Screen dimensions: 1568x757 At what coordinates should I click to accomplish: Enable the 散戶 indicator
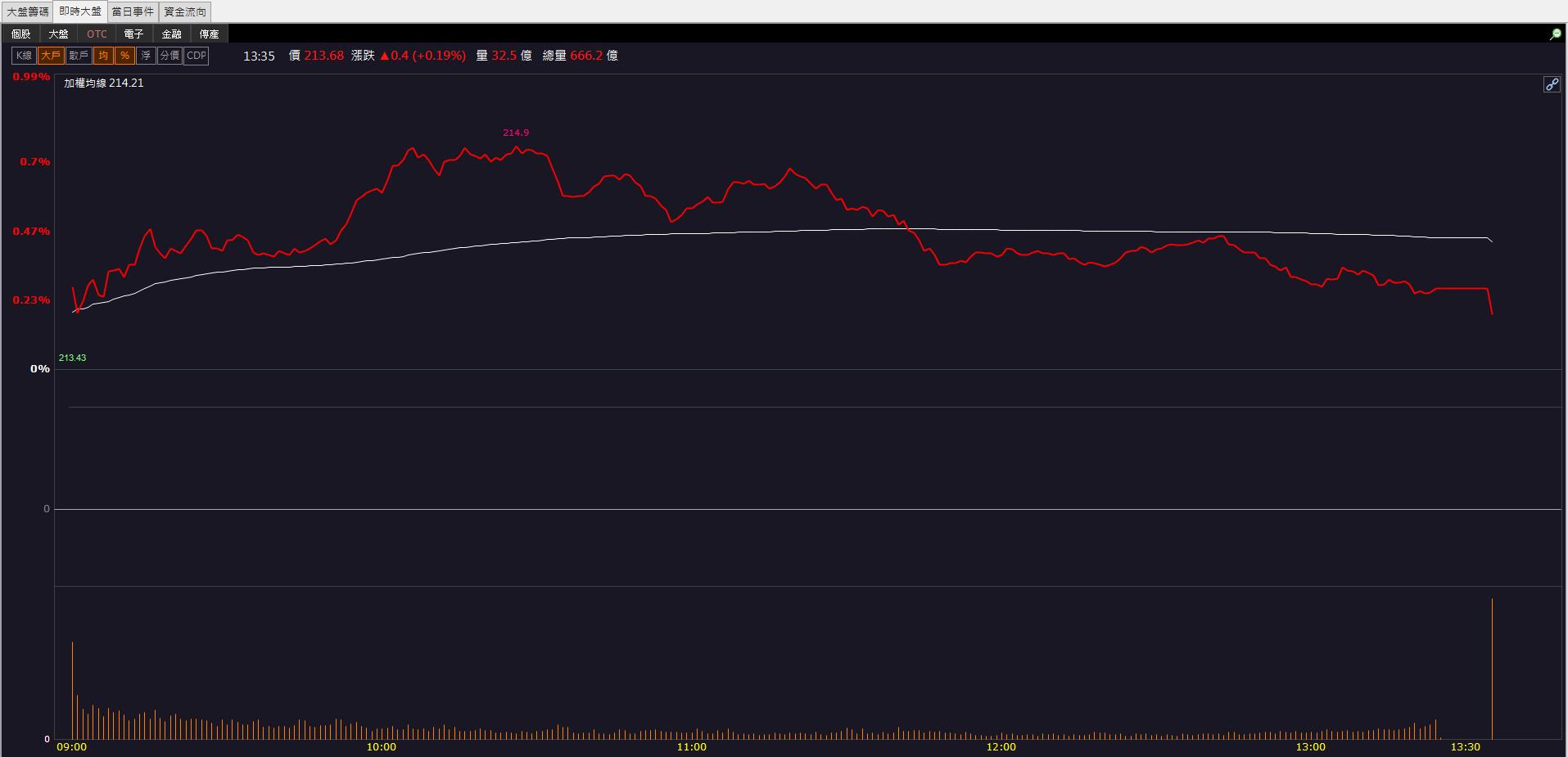tap(79, 56)
